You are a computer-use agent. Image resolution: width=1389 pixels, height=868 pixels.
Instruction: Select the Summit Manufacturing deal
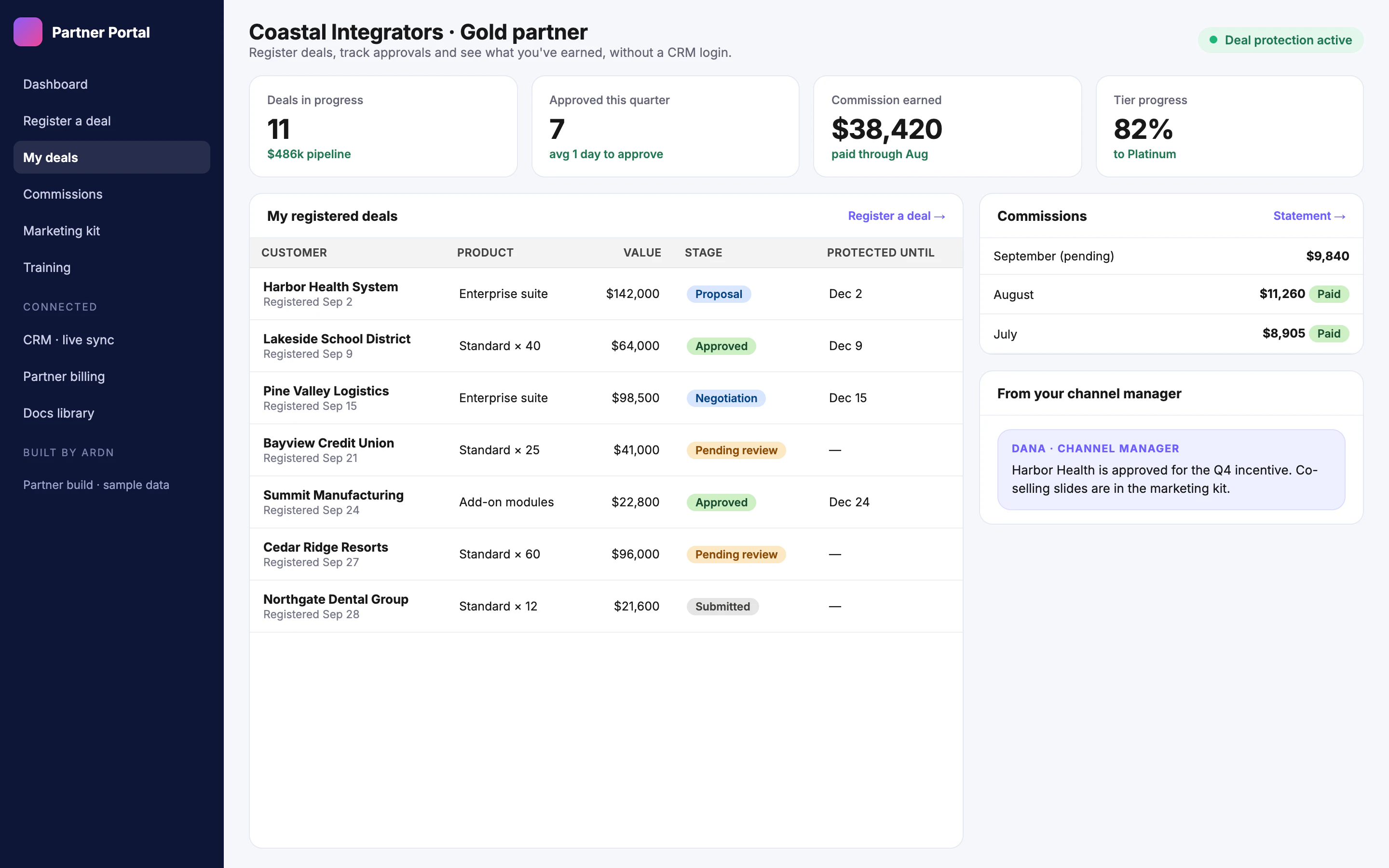coord(606,502)
